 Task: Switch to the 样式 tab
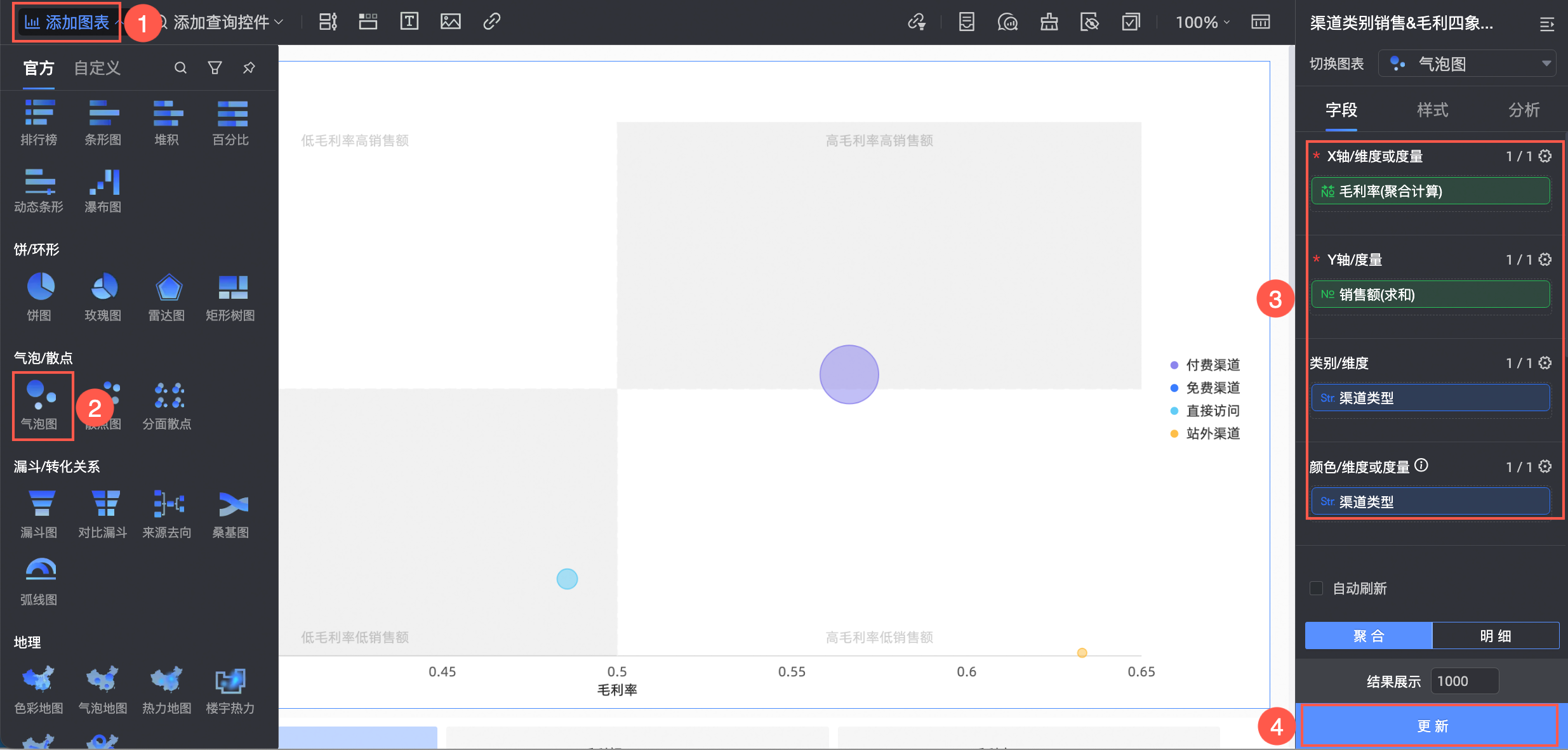(1432, 110)
